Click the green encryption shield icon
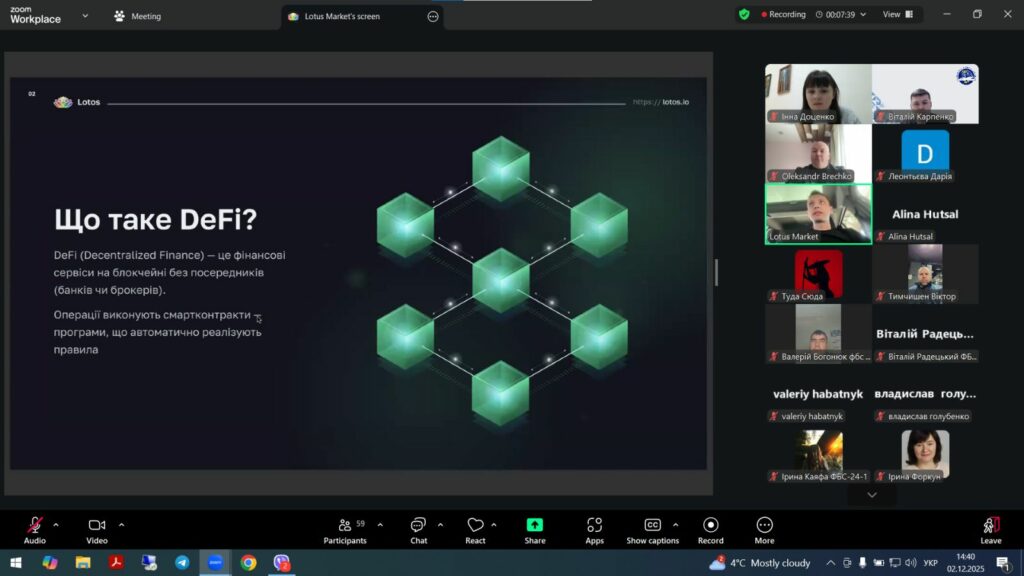Image resolution: width=1024 pixels, height=576 pixels. click(x=744, y=15)
